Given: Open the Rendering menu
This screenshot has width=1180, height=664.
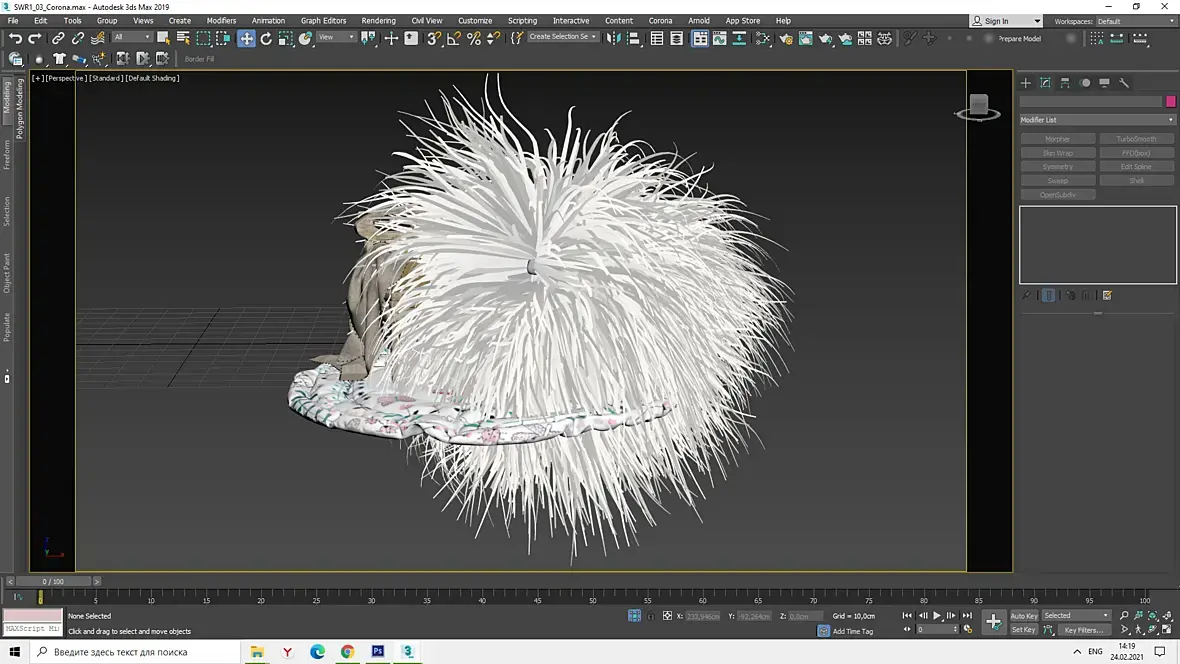Looking at the screenshot, I should pyautogui.click(x=378, y=20).
